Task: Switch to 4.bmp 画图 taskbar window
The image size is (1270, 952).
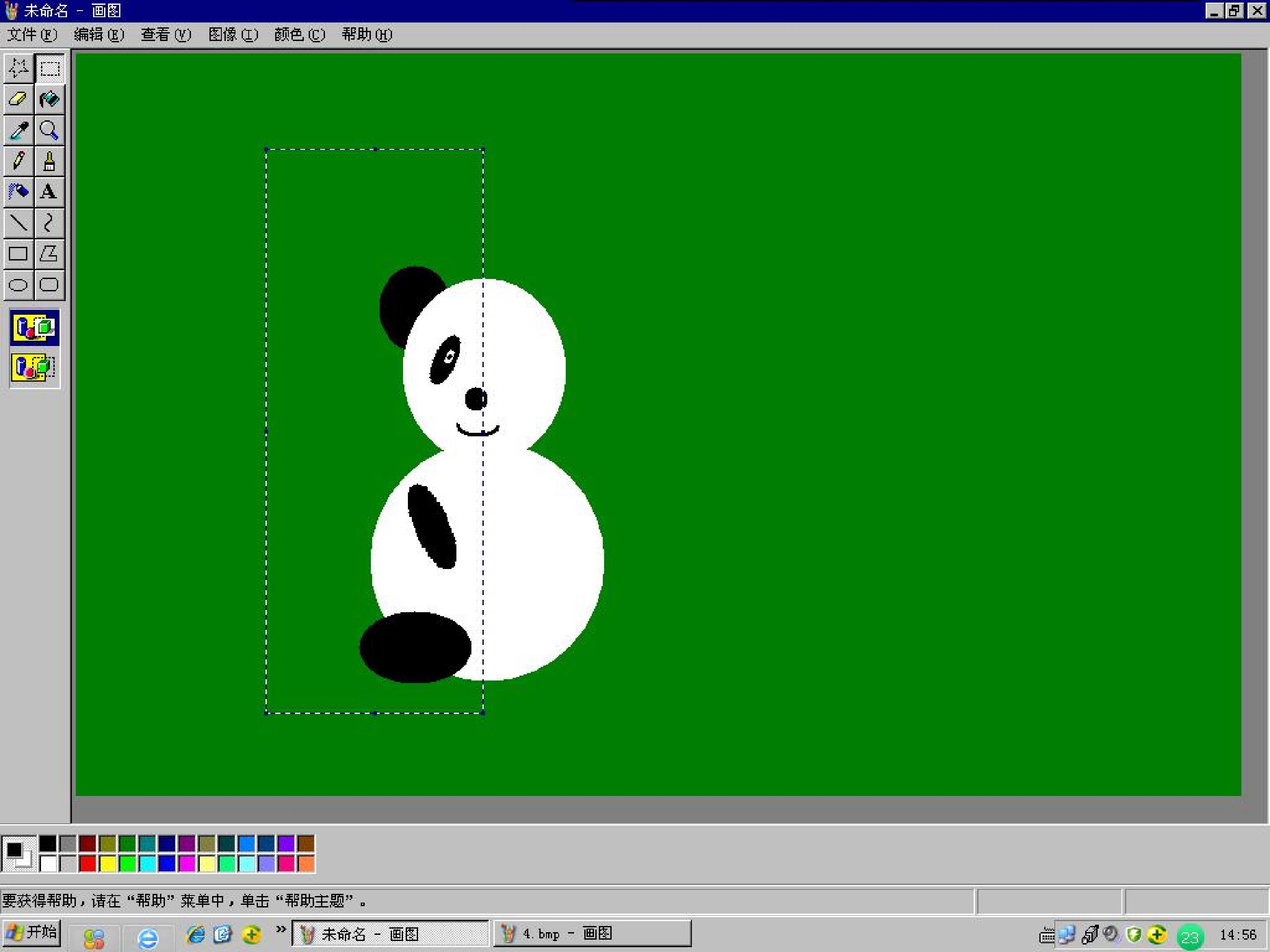Action: tap(592, 933)
